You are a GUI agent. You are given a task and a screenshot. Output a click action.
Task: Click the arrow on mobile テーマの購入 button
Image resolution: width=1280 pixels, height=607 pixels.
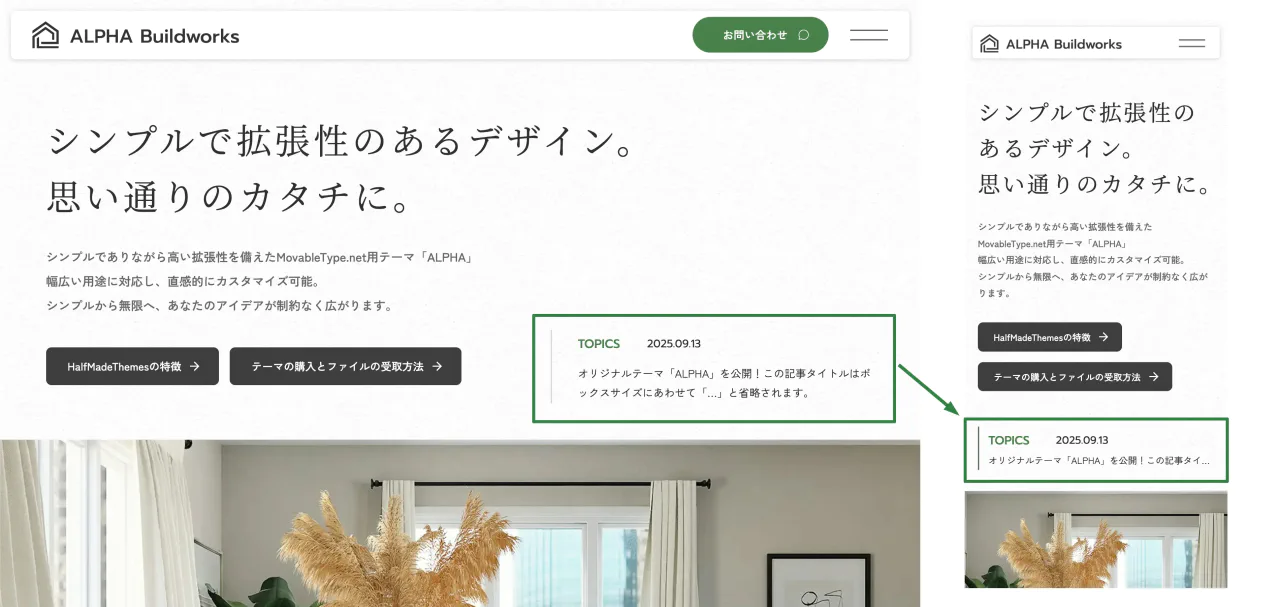[x=1153, y=377]
